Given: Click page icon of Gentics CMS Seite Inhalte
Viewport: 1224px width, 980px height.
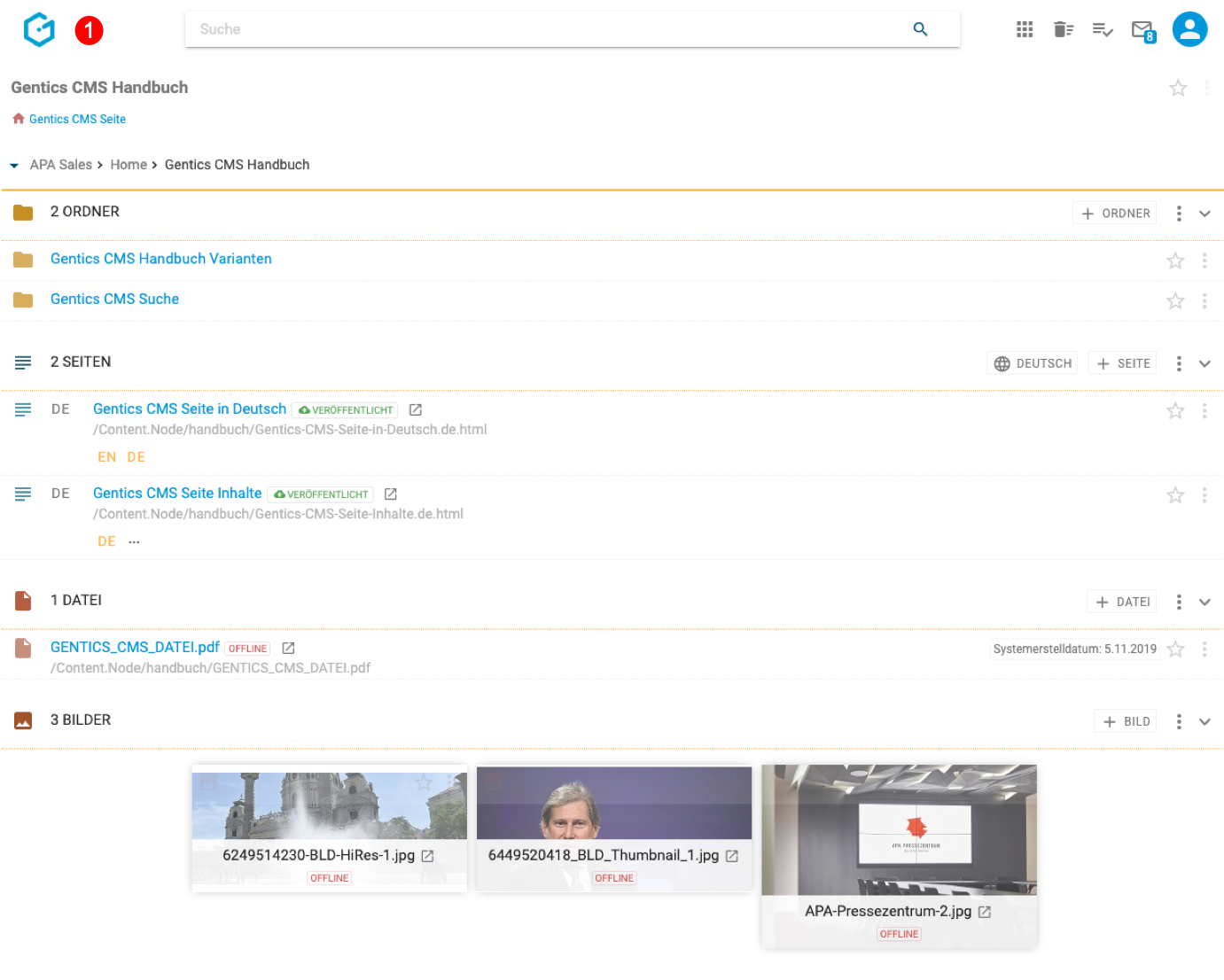Looking at the screenshot, I should (23, 494).
